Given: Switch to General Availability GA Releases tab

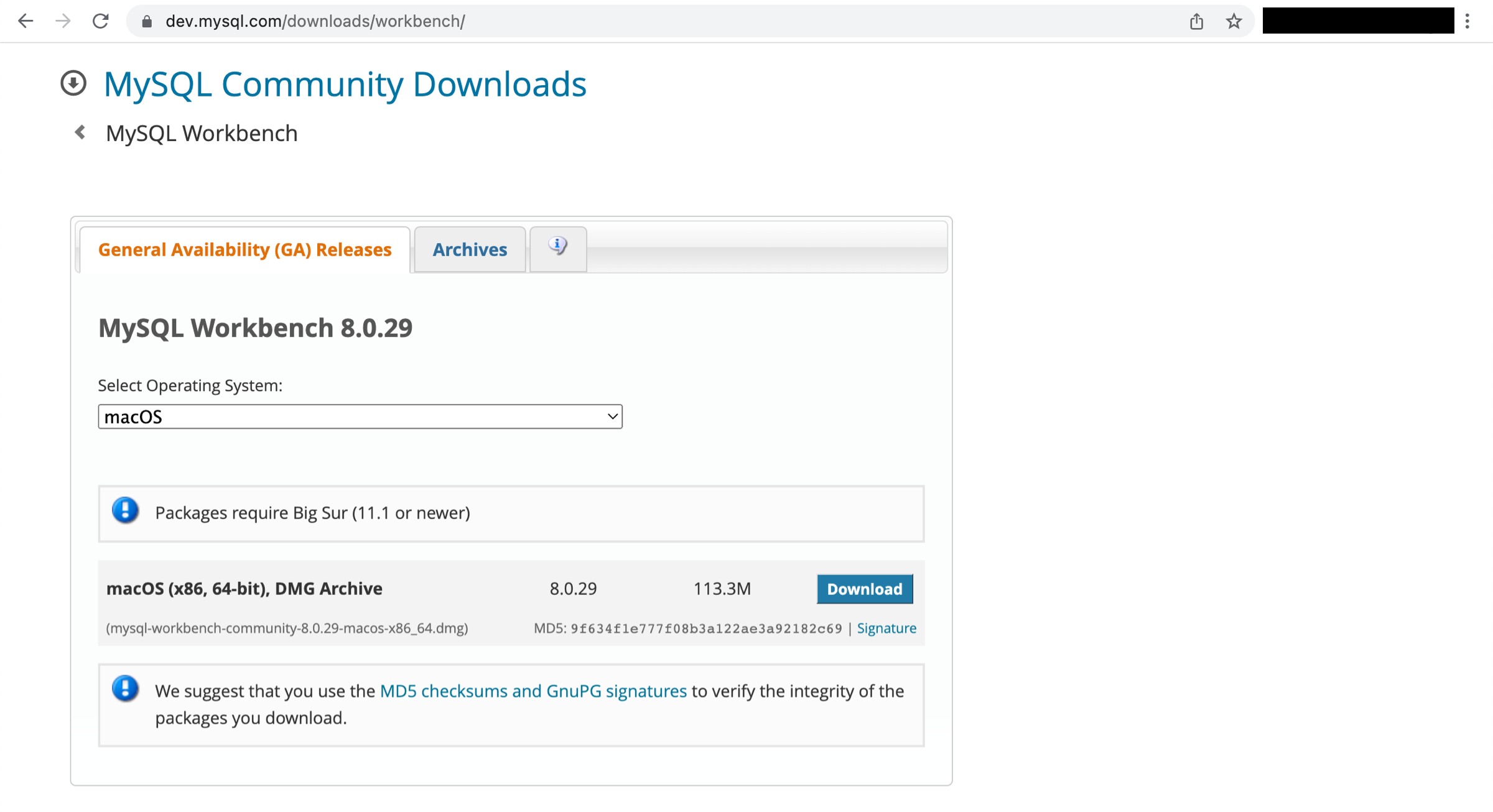Looking at the screenshot, I should pos(244,249).
